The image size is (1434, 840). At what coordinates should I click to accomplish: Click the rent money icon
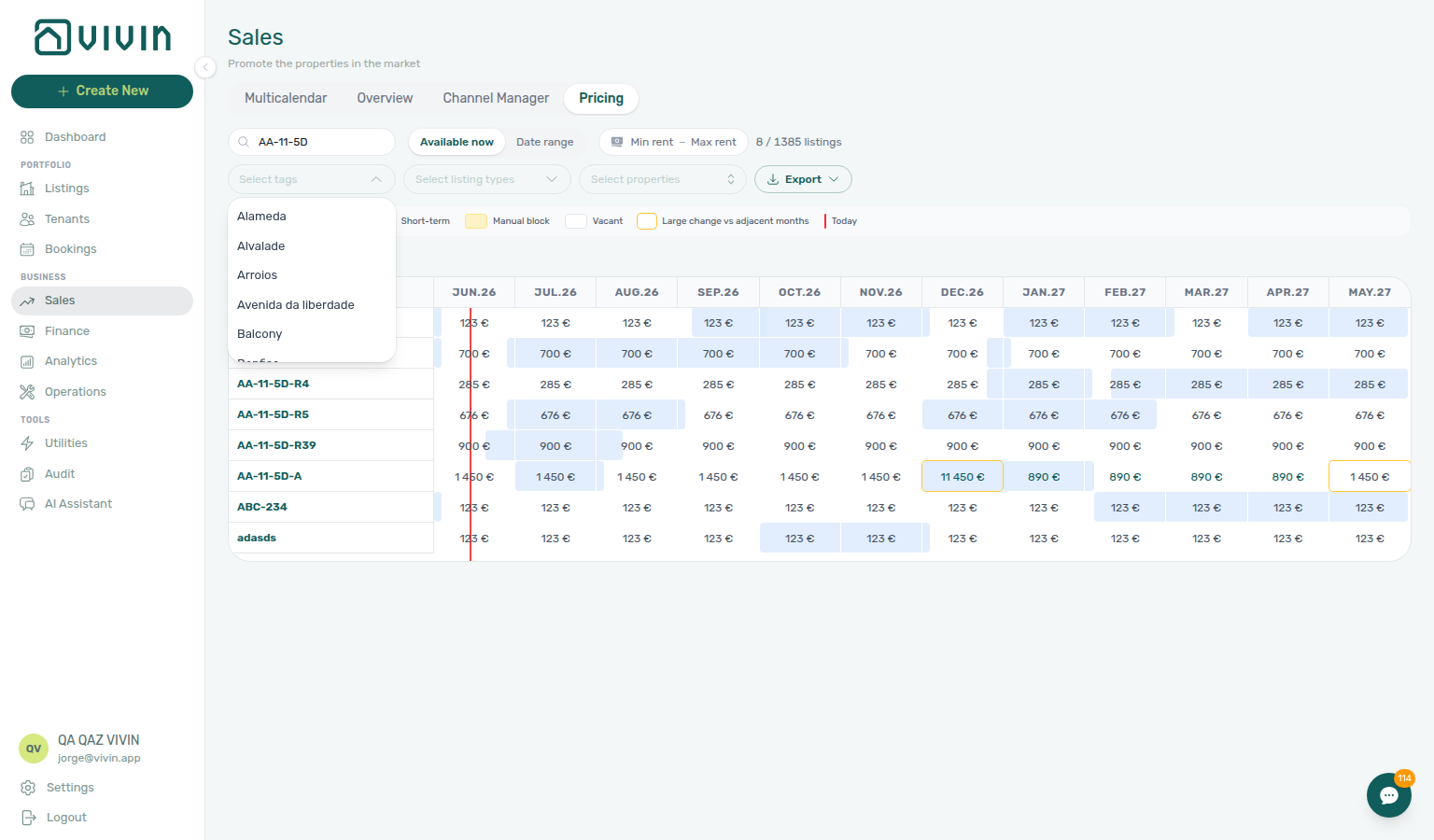(617, 142)
